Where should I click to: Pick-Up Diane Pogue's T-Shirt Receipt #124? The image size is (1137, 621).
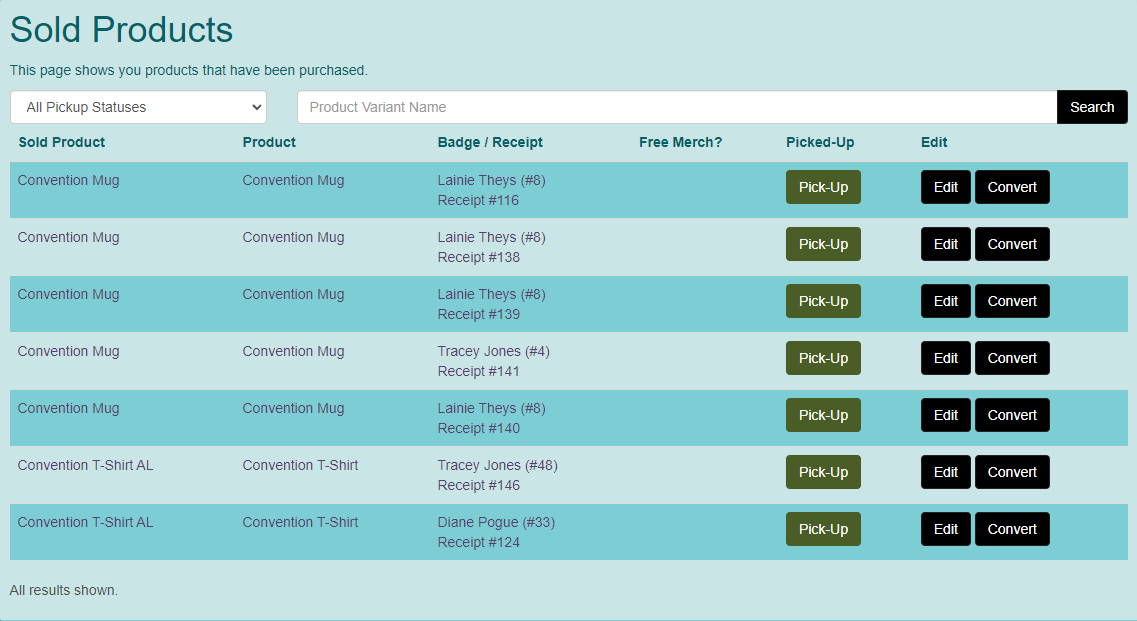tap(823, 529)
